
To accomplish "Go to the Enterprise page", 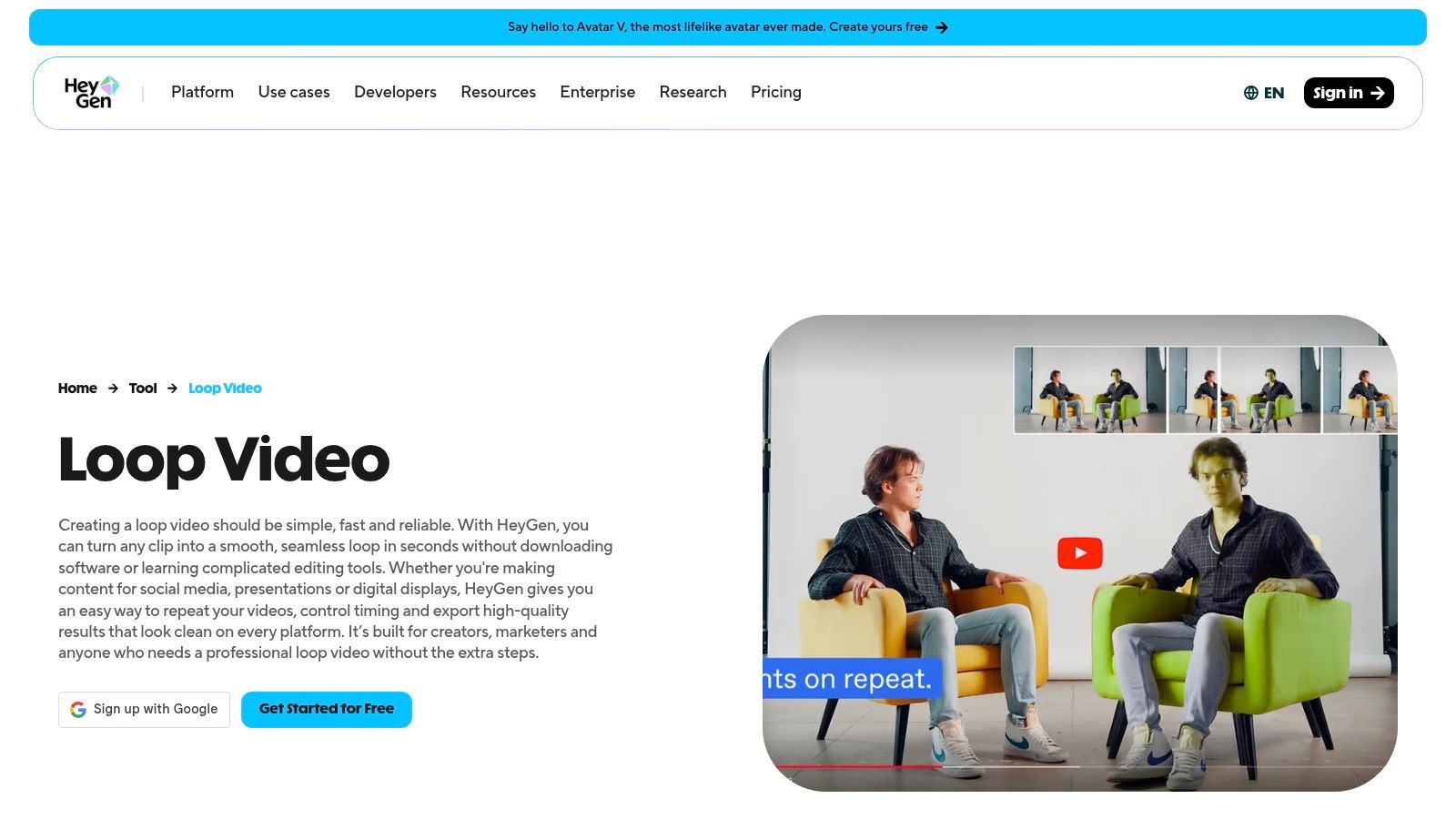I will point(598,92).
